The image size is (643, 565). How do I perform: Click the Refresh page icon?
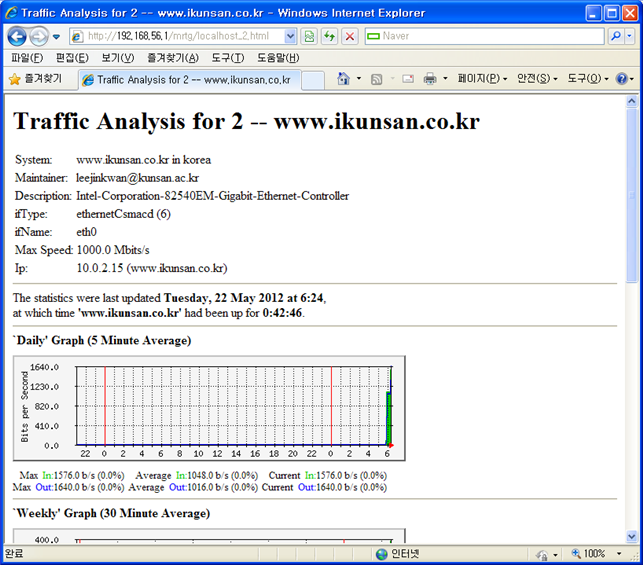pos(329,36)
